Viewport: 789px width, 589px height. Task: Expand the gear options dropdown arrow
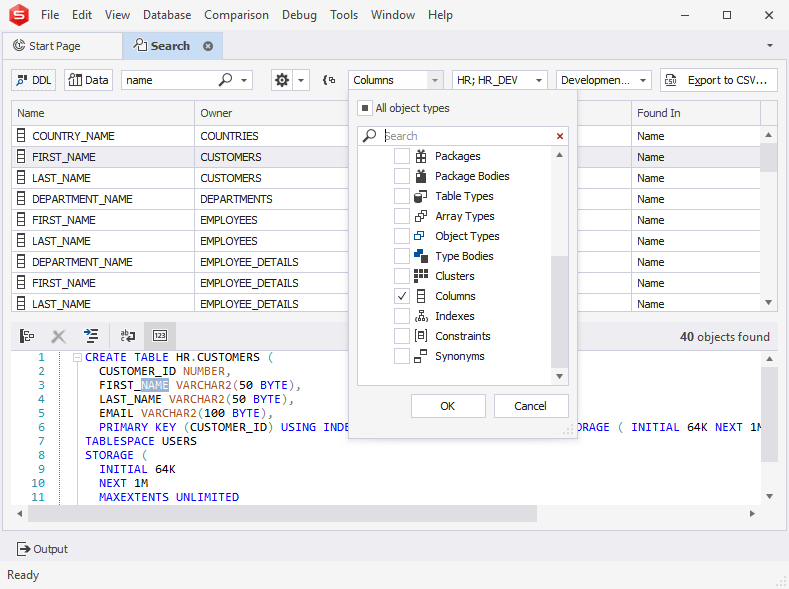tap(301, 80)
